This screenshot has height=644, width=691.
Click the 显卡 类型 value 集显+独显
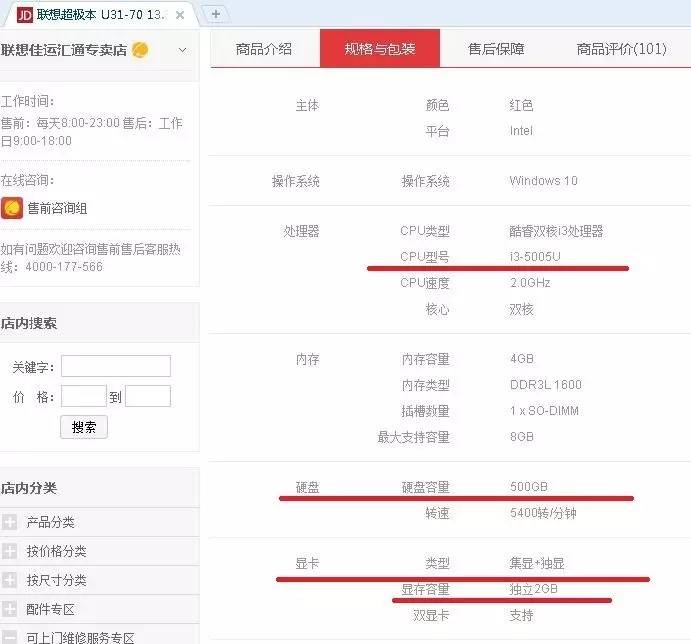click(537, 563)
